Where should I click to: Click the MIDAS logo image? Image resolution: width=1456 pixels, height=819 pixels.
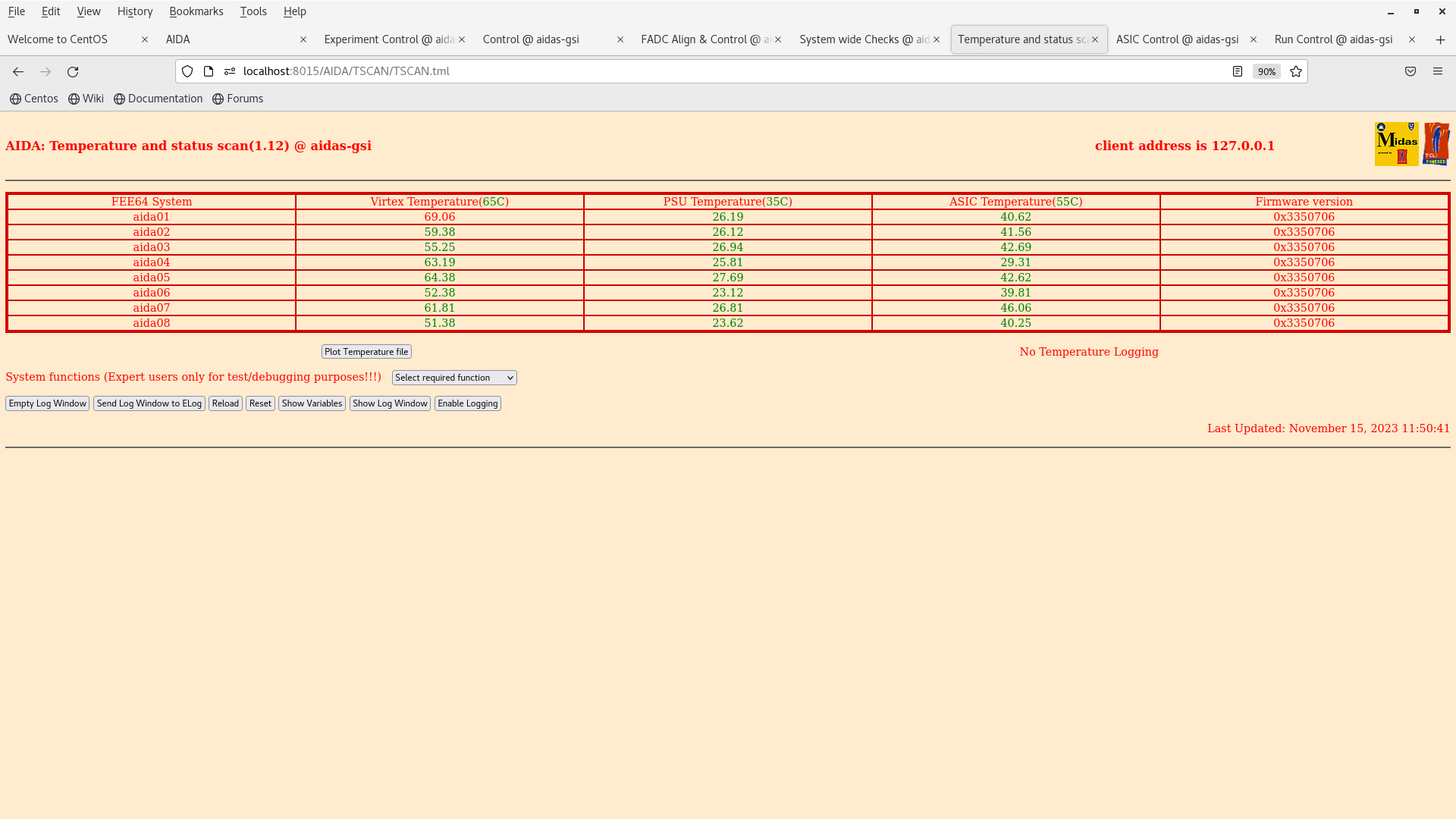1396,143
